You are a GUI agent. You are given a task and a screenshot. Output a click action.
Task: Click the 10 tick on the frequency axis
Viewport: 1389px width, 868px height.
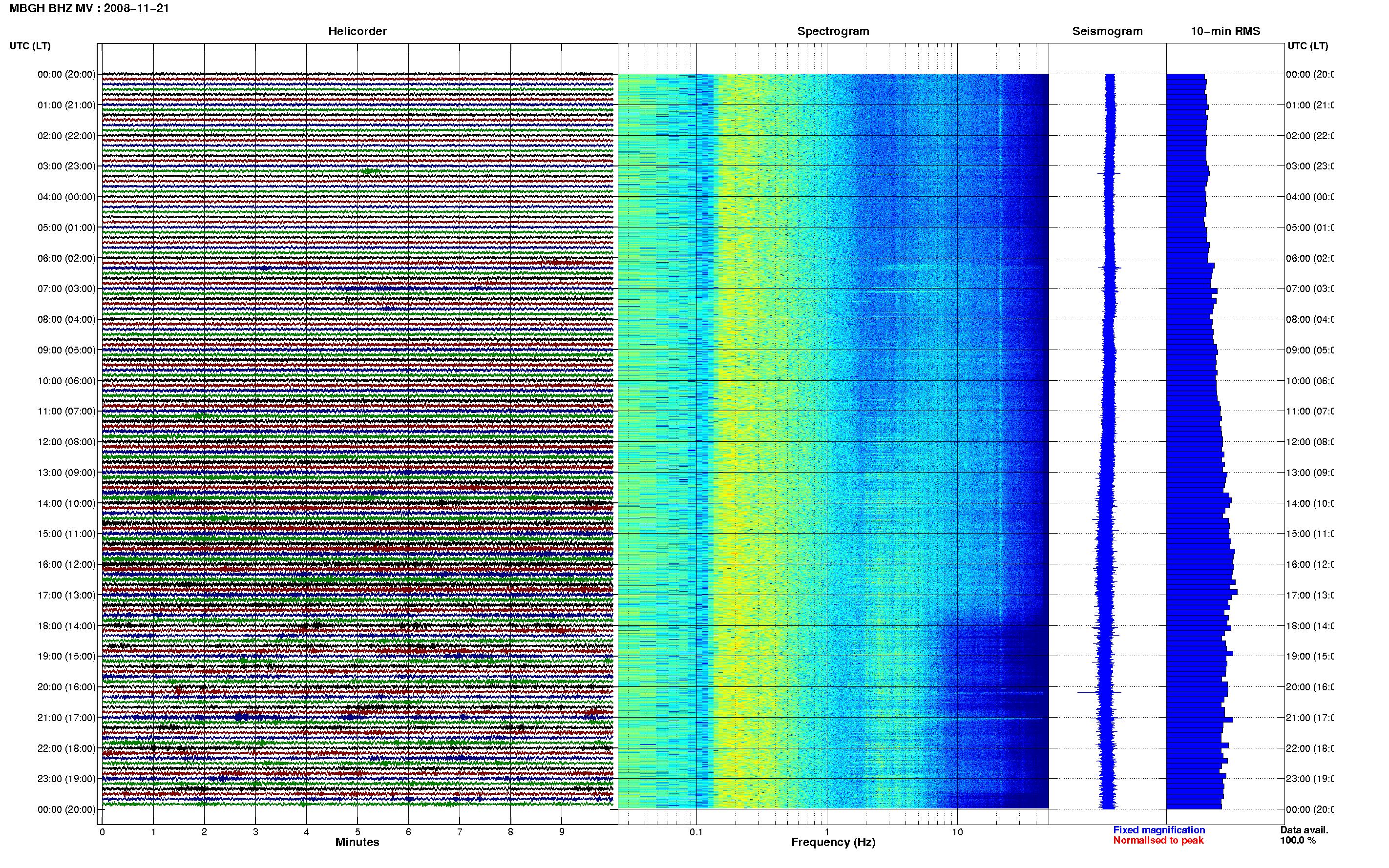957,832
